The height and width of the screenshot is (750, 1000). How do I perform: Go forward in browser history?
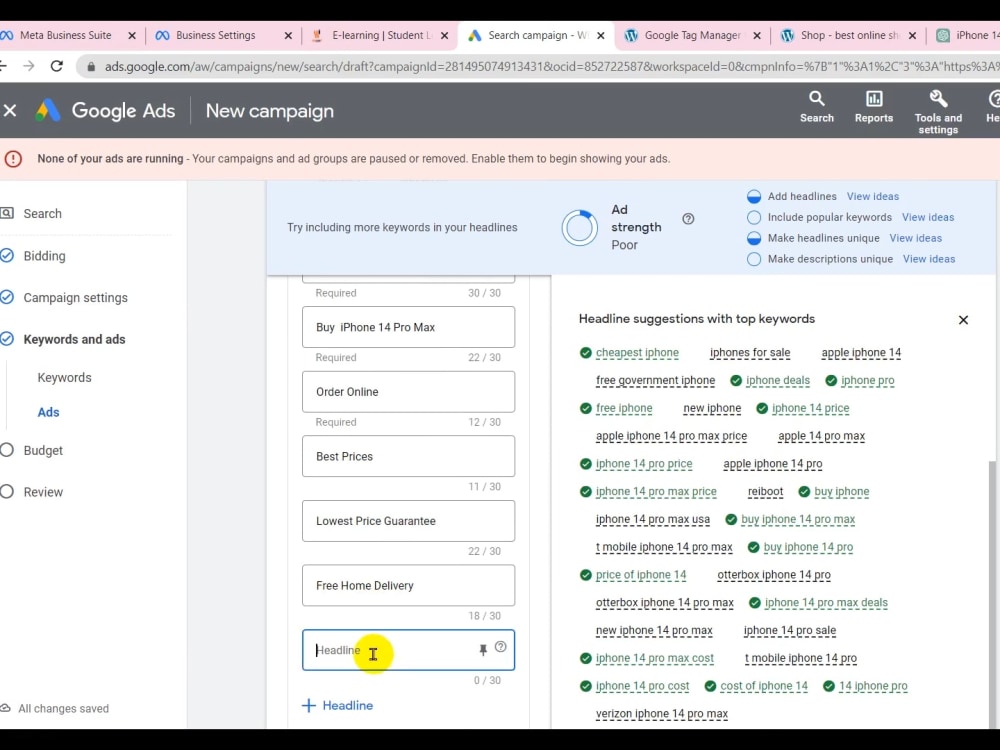[x=29, y=66]
